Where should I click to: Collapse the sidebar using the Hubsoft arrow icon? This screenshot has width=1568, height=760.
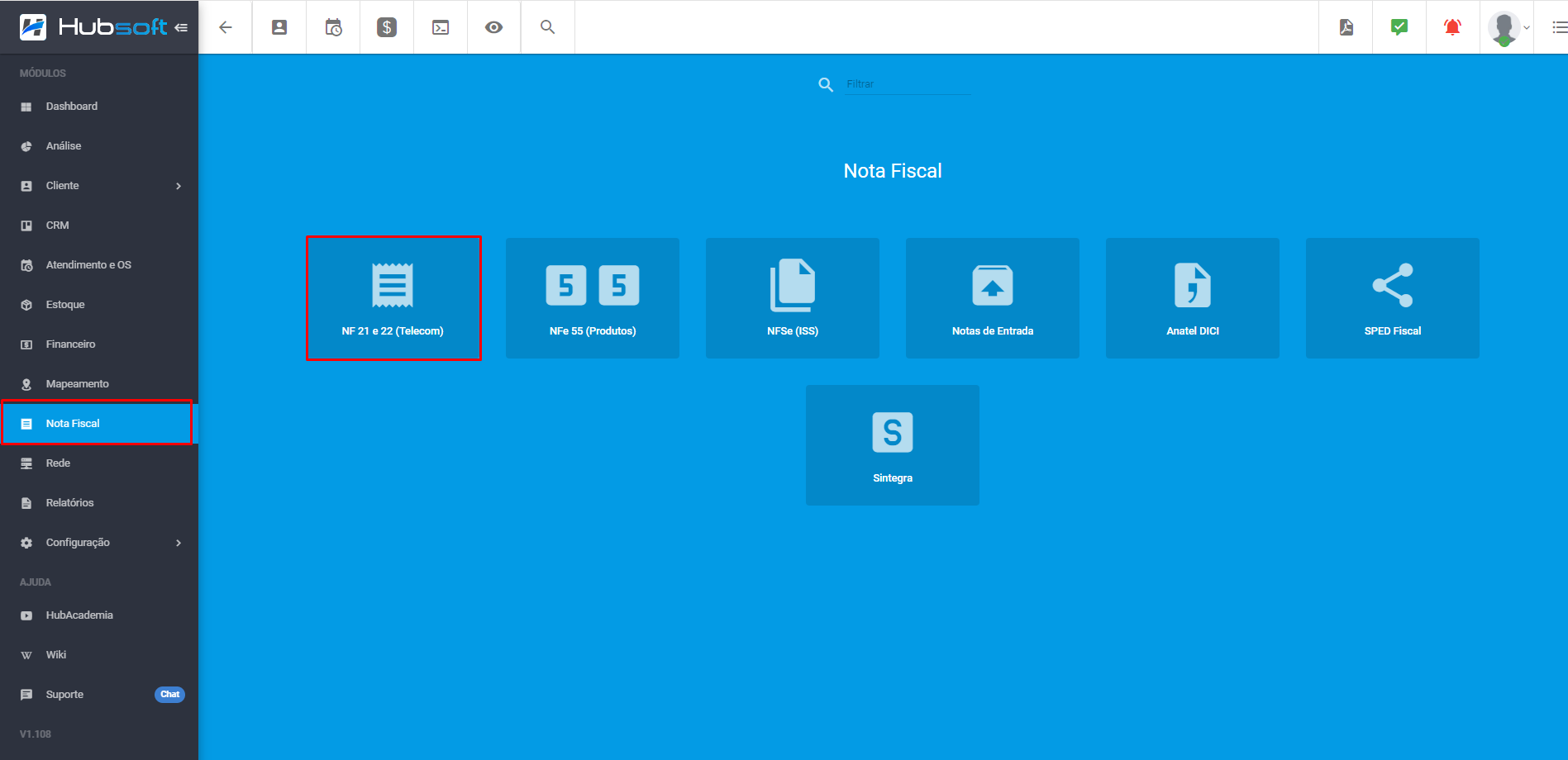[181, 27]
